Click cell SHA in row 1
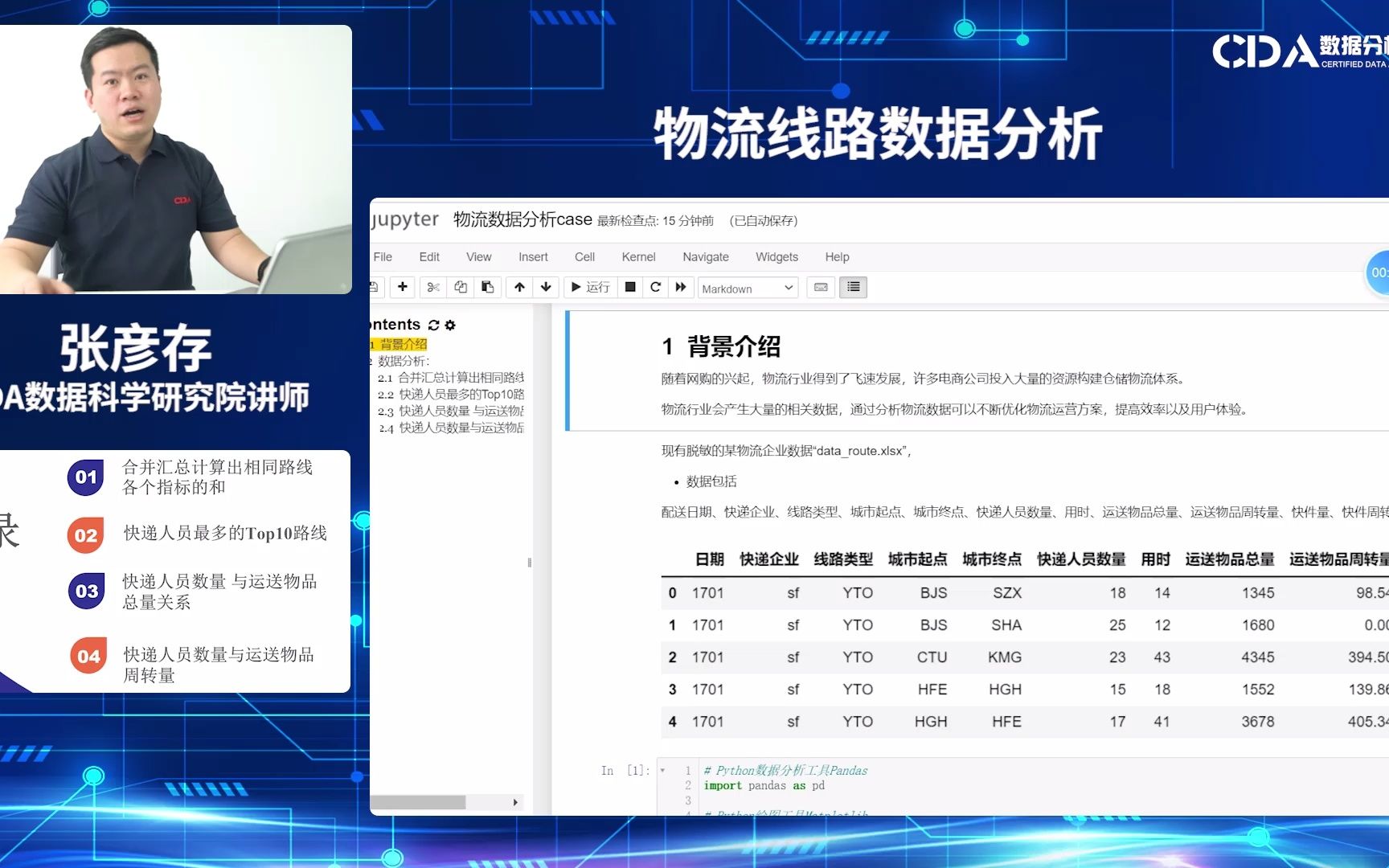This screenshot has width=1389, height=868. [x=1006, y=625]
